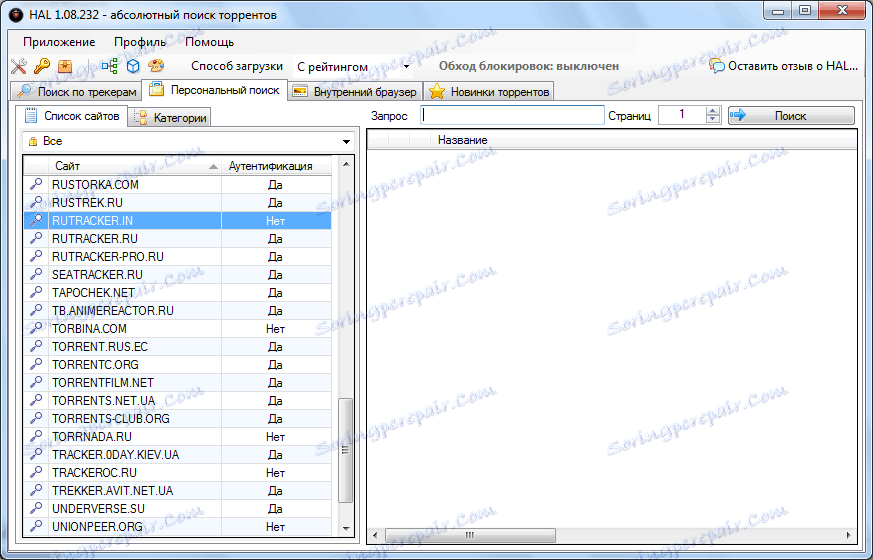Click search icon beside TORBINA.COM

click(x=36, y=328)
